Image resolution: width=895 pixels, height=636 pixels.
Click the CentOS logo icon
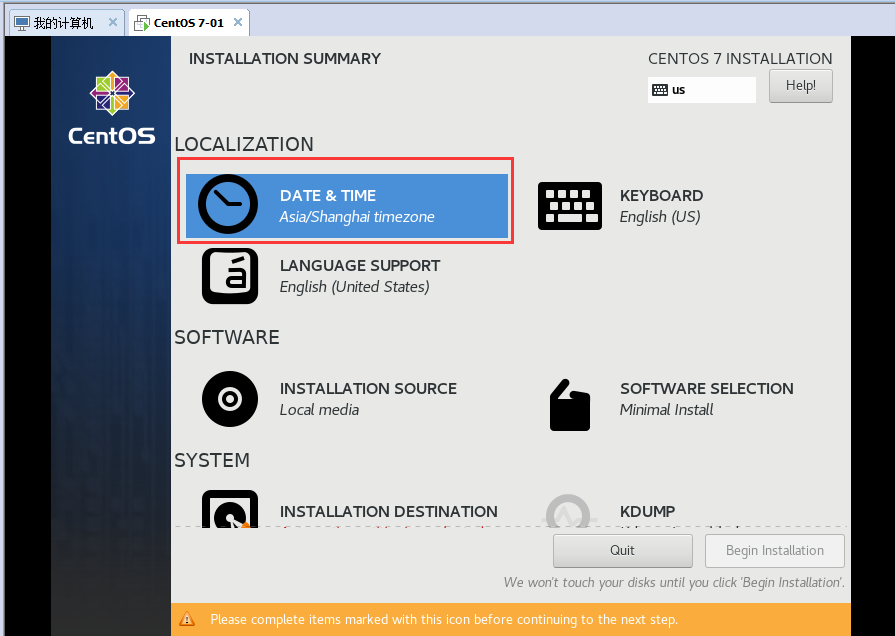[112, 93]
